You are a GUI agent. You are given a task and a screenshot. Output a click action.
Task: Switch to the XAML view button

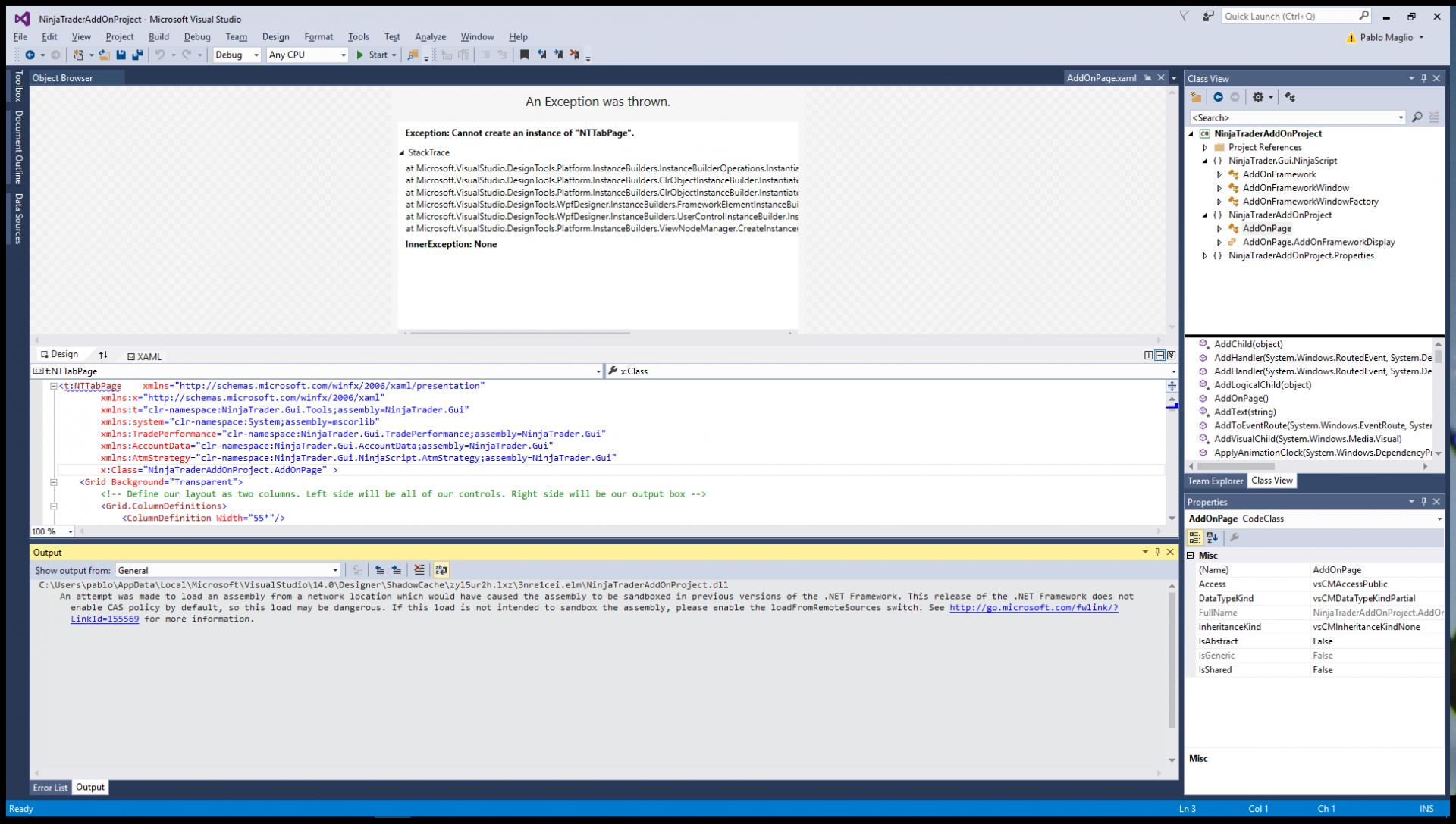pos(144,356)
